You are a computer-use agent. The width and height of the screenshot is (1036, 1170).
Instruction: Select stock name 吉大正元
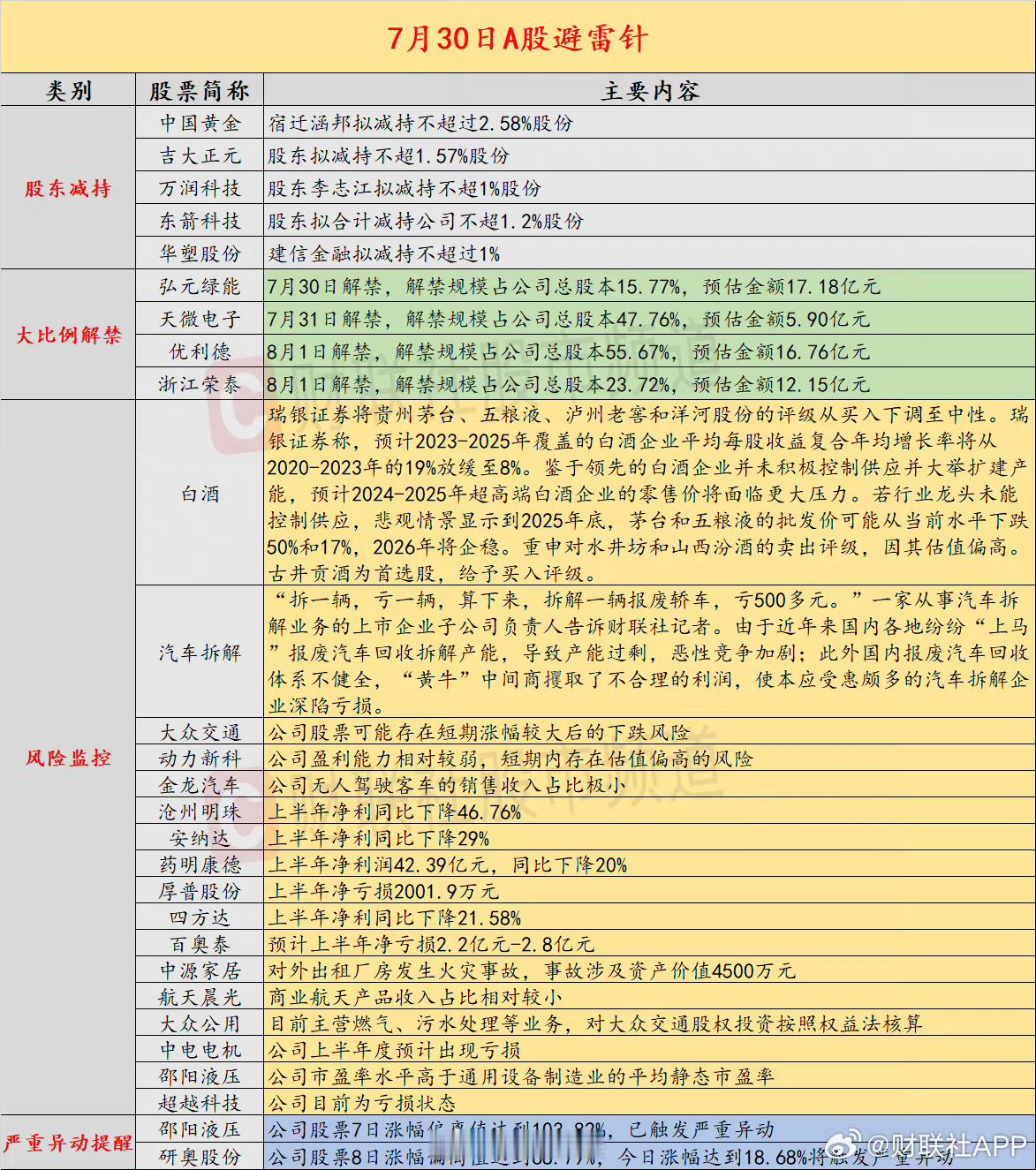pos(200,155)
